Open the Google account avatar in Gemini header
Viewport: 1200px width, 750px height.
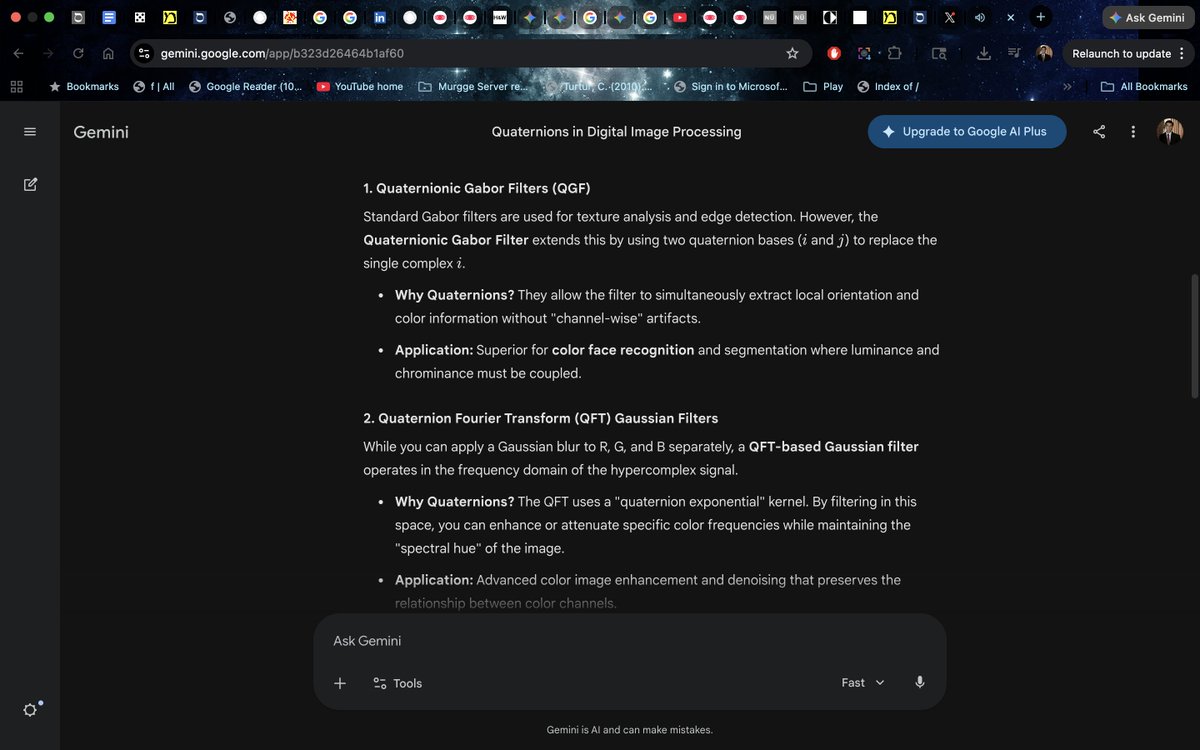pyautogui.click(x=1169, y=131)
